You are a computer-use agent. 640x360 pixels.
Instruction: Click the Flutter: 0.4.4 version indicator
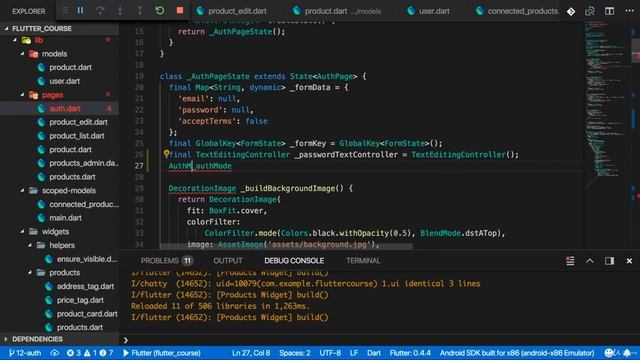(x=410, y=353)
